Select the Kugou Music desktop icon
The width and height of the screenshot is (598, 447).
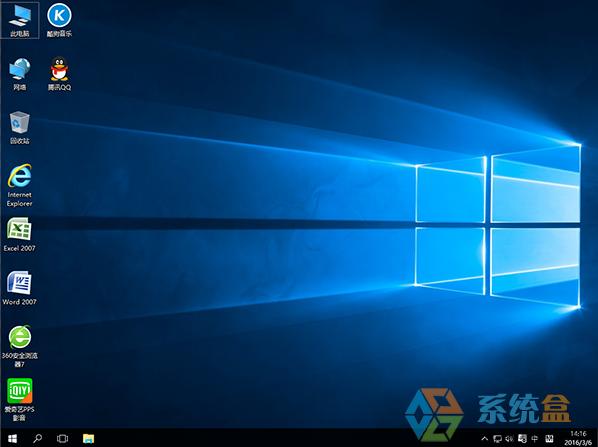[x=59, y=20]
